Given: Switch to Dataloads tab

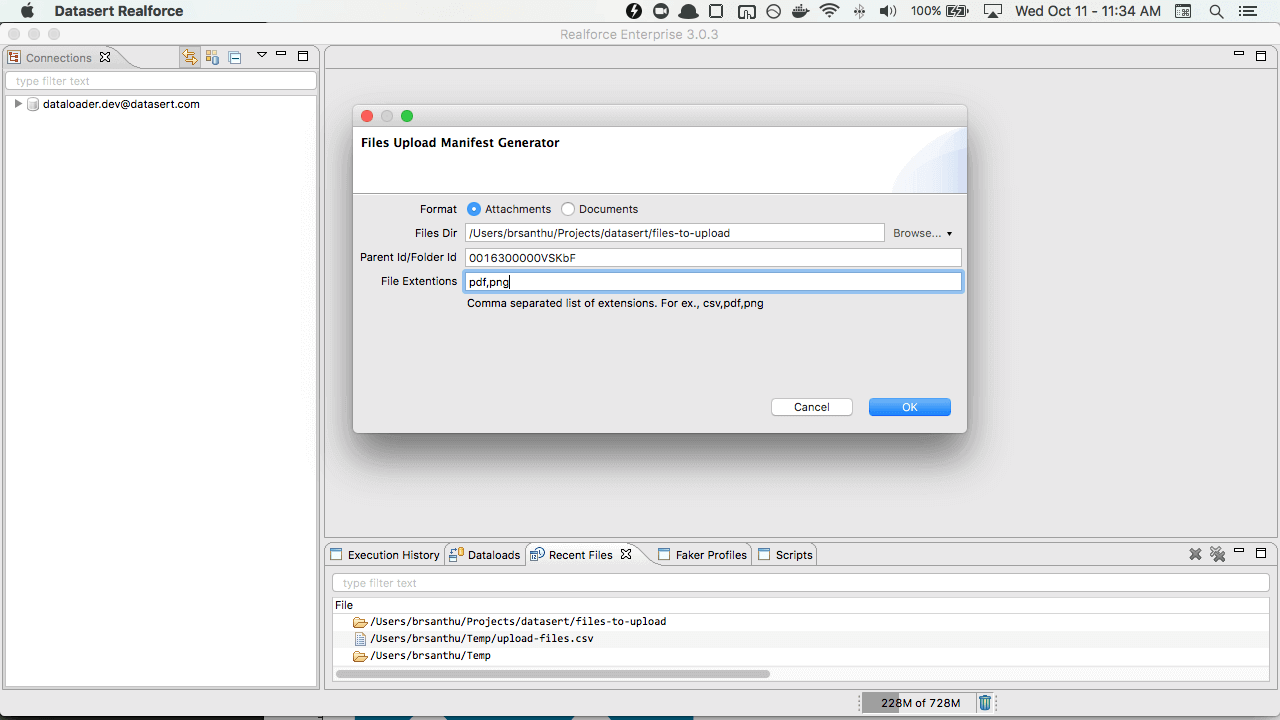Looking at the screenshot, I should 485,555.
